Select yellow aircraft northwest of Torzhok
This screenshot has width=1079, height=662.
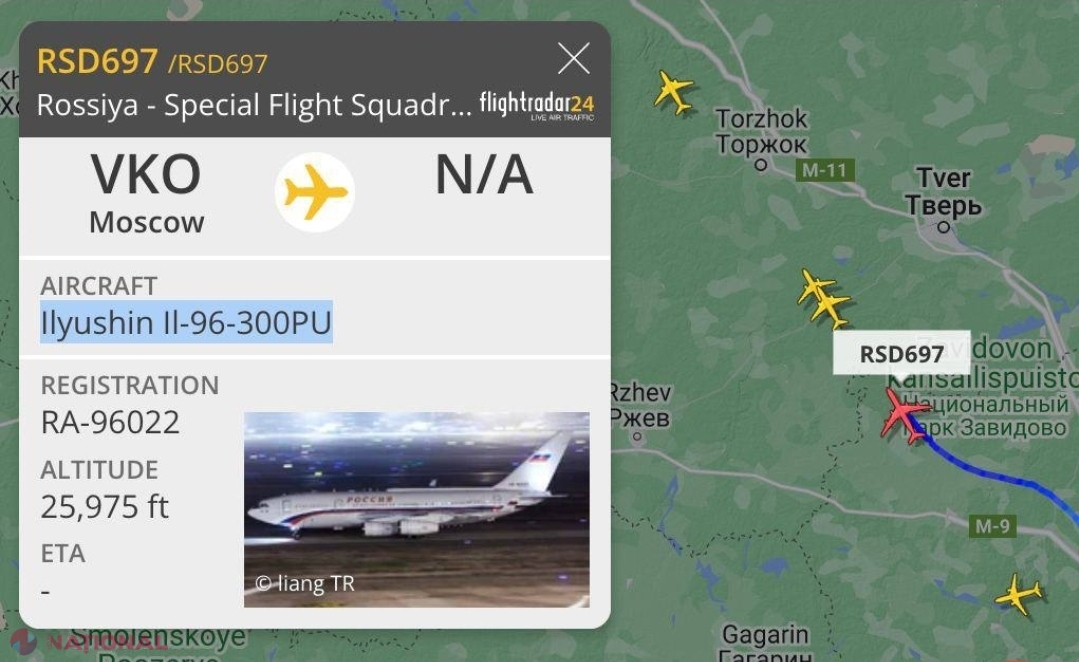pyautogui.click(x=674, y=92)
